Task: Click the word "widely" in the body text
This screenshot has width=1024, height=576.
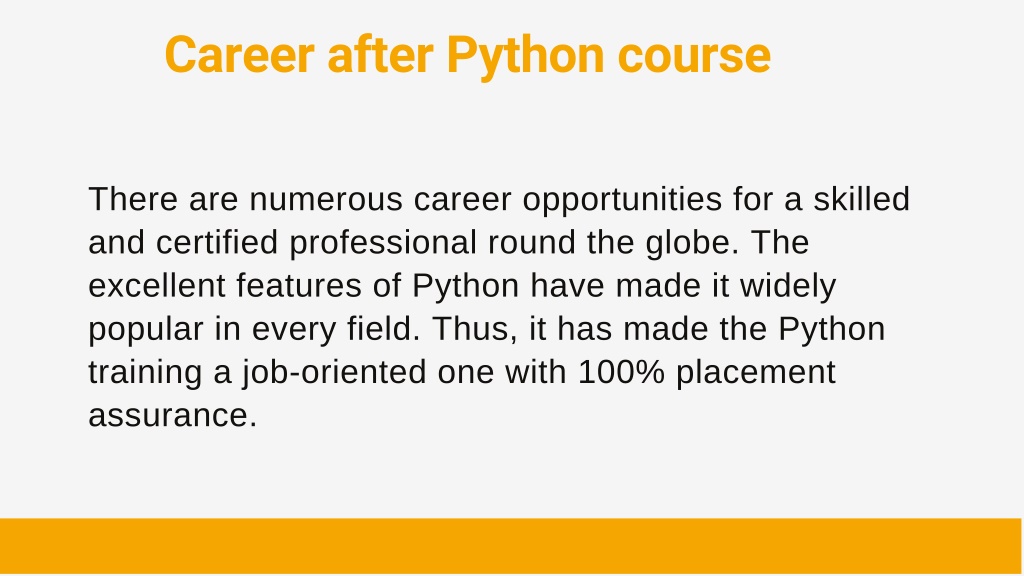Action: click(x=788, y=287)
